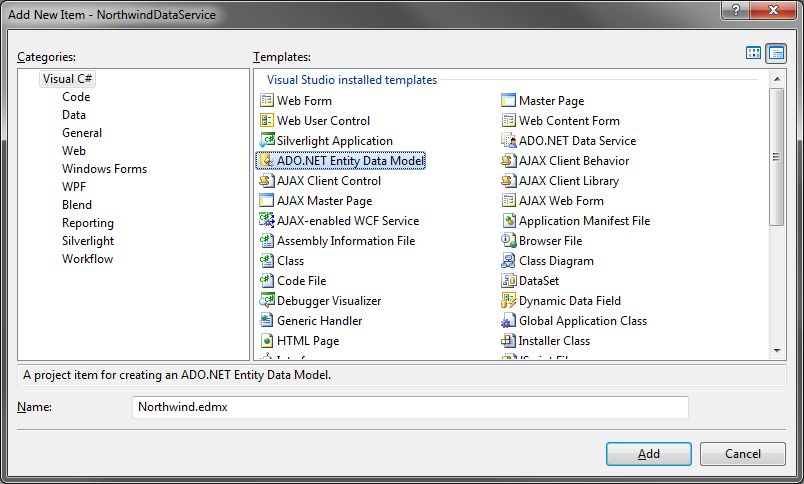Switch templates to small icons view

[776, 53]
